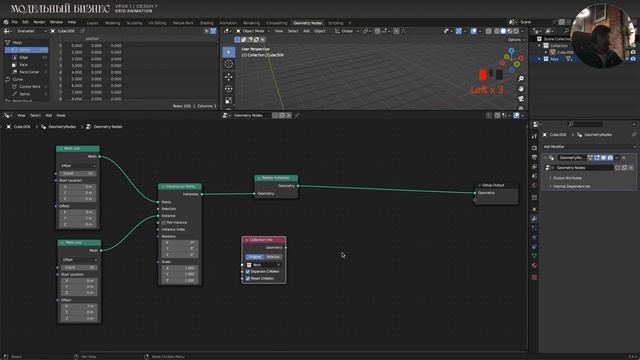Screen dimensions: 640x360
Task: Open the Blender logo app menu
Action: point(6,22)
